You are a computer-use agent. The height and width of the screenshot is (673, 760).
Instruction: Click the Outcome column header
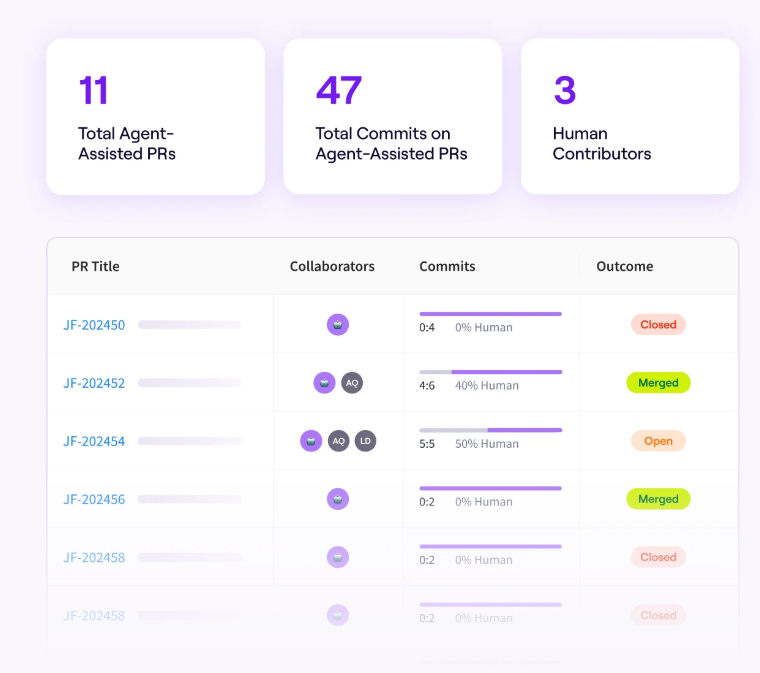(x=625, y=266)
